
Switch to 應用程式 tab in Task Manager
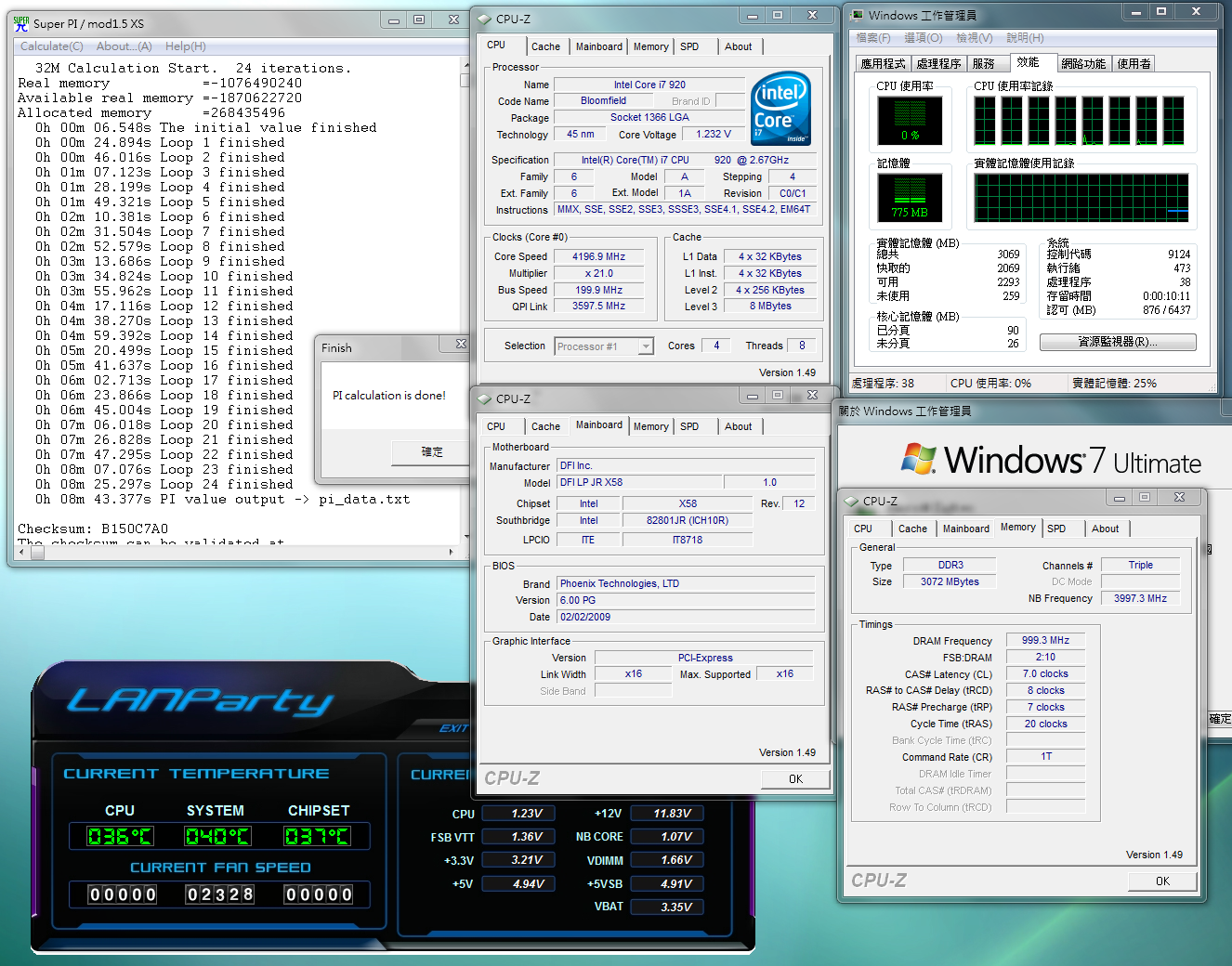tap(883, 63)
